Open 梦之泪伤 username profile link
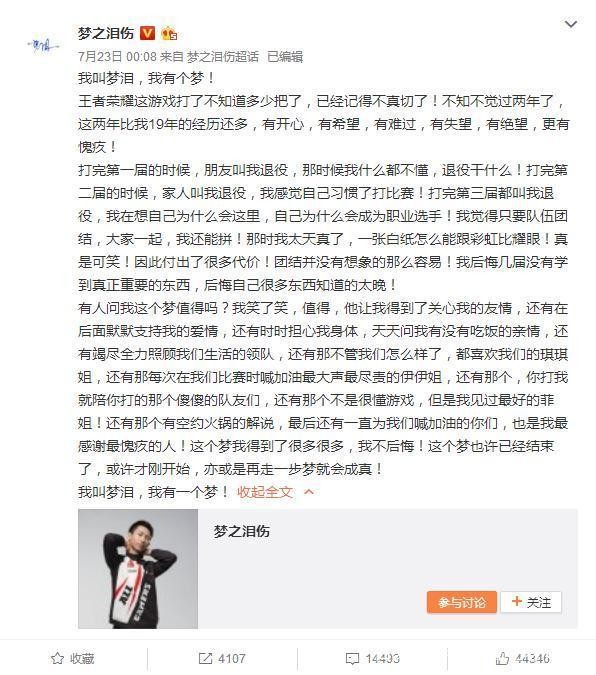The image size is (596, 675). point(106,33)
